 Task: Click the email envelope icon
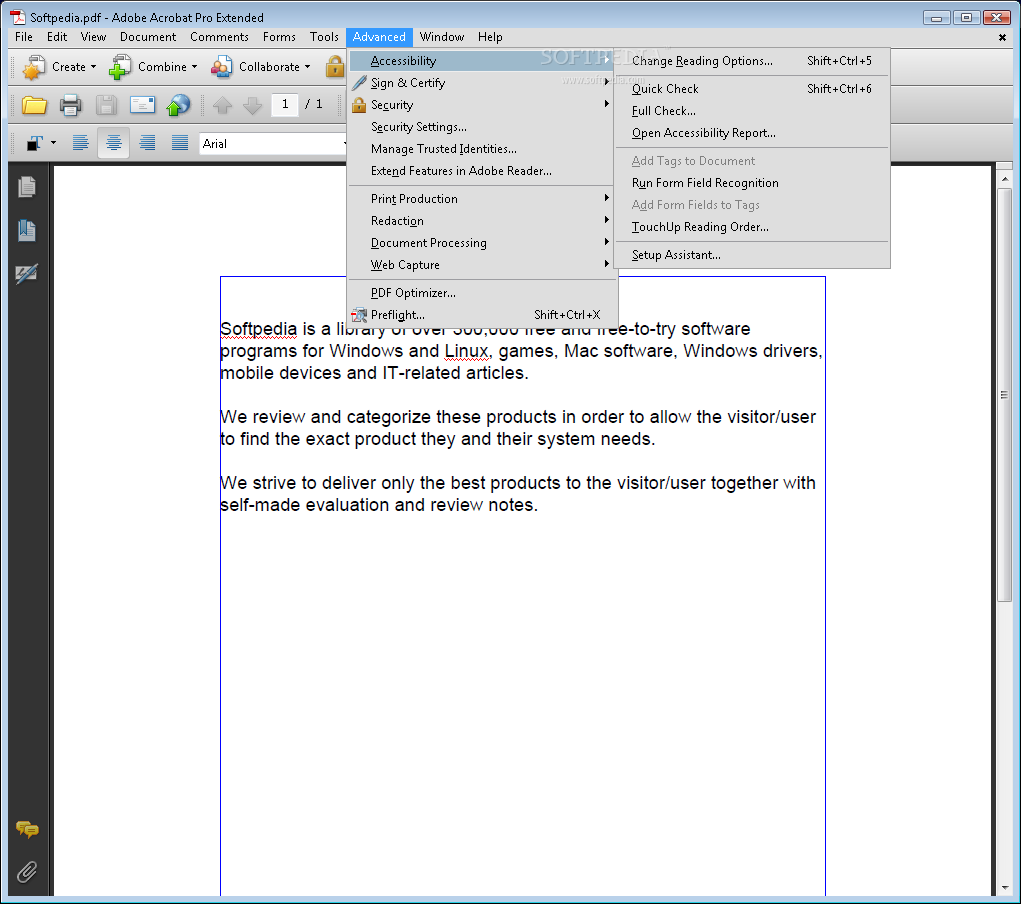[142, 104]
